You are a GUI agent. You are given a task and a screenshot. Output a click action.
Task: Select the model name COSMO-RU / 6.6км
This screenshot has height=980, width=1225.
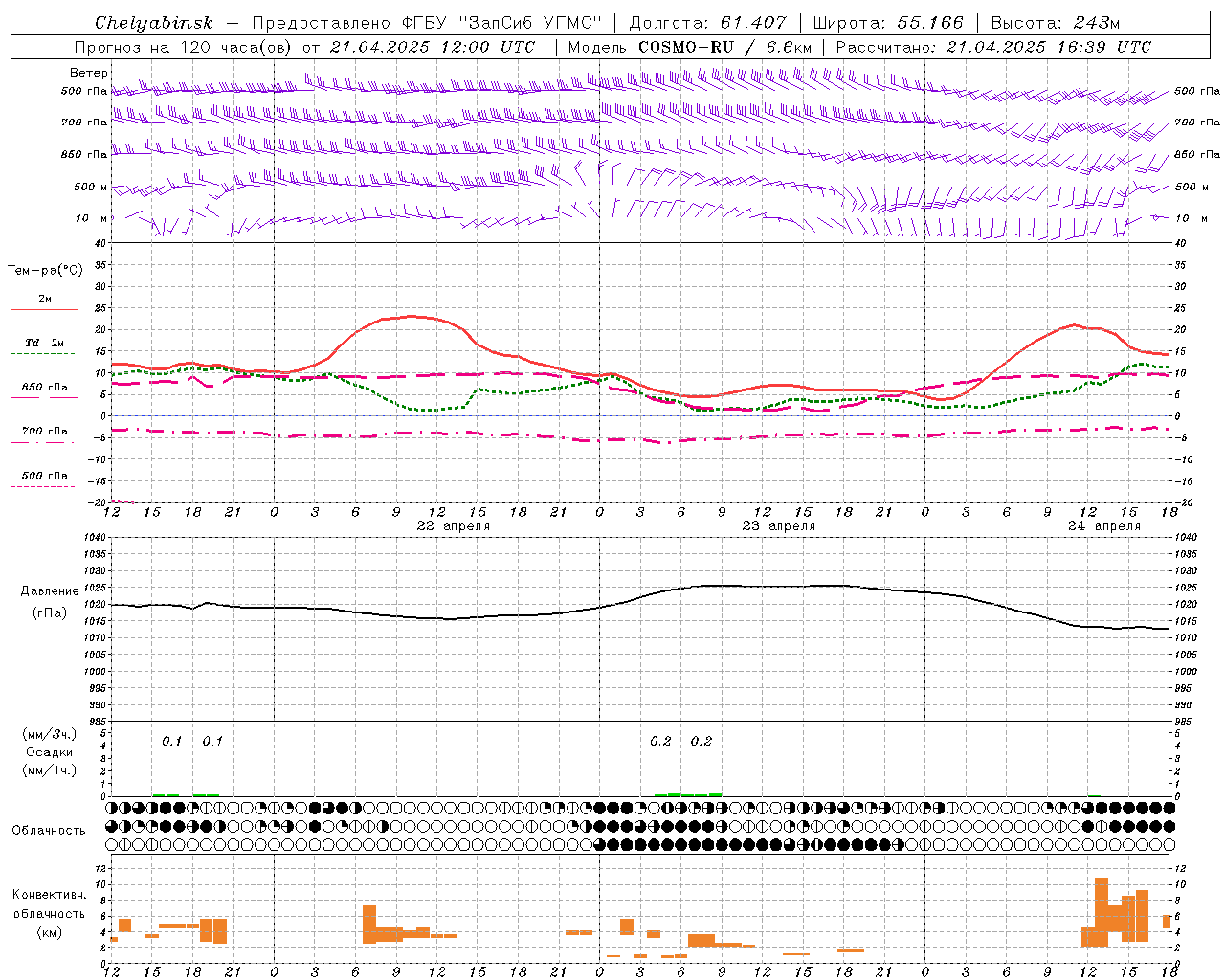[x=725, y=47]
